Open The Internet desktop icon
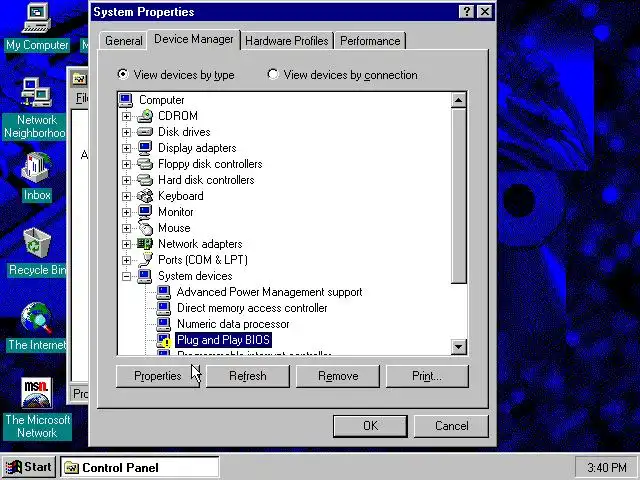Viewport: 640px width, 480px height. pyautogui.click(x=36, y=318)
